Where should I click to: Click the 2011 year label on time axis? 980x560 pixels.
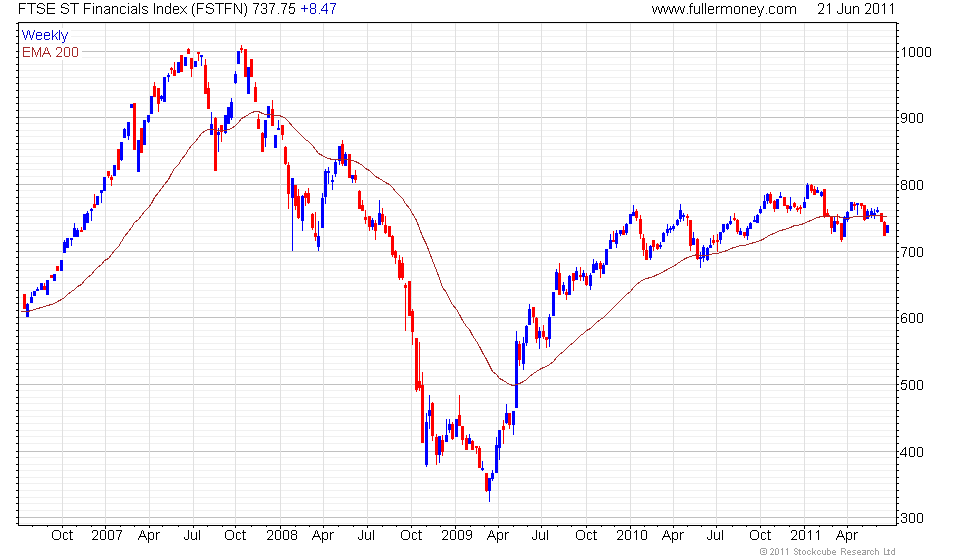[806, 536]
